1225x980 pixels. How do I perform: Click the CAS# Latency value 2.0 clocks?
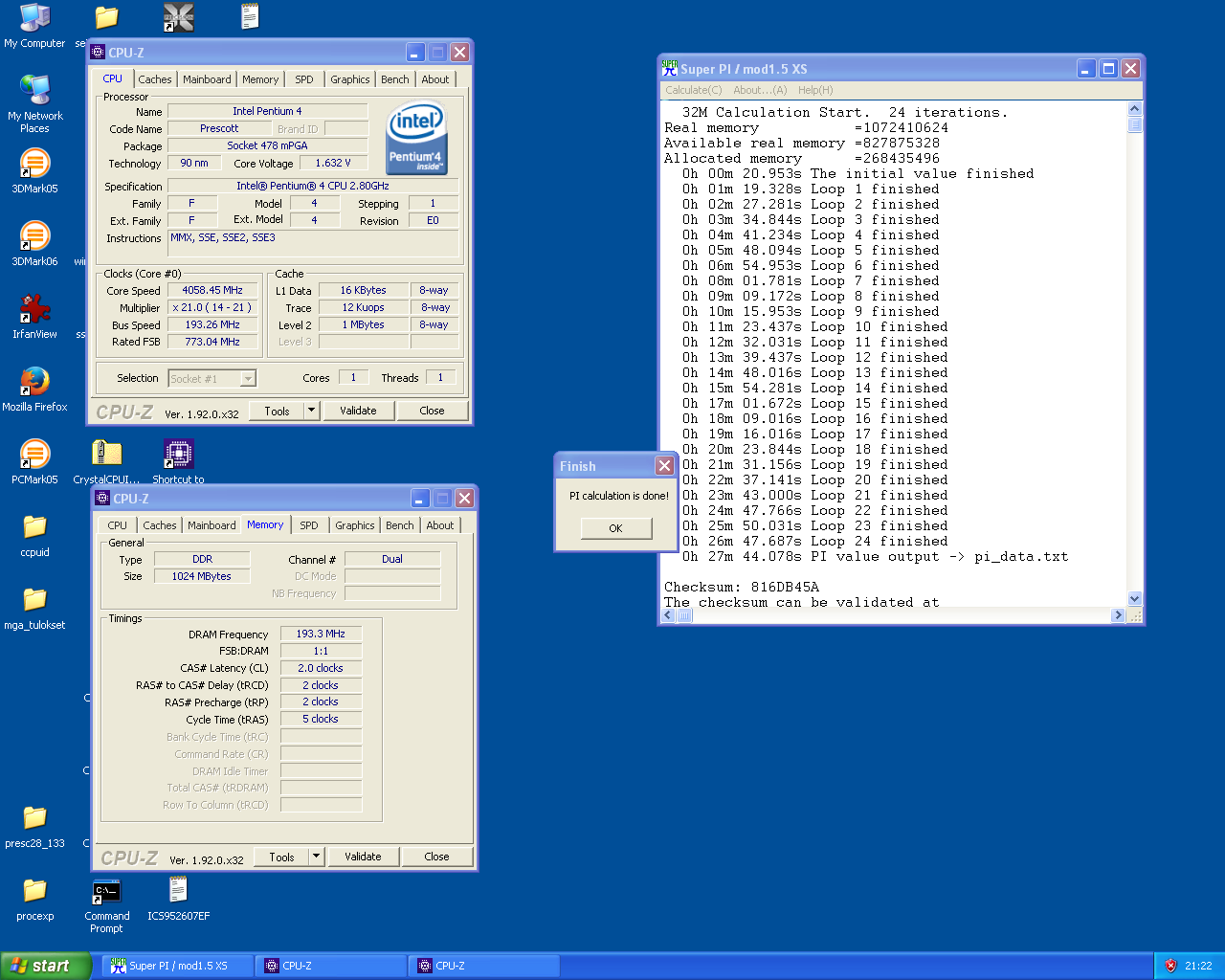[321, 668]
